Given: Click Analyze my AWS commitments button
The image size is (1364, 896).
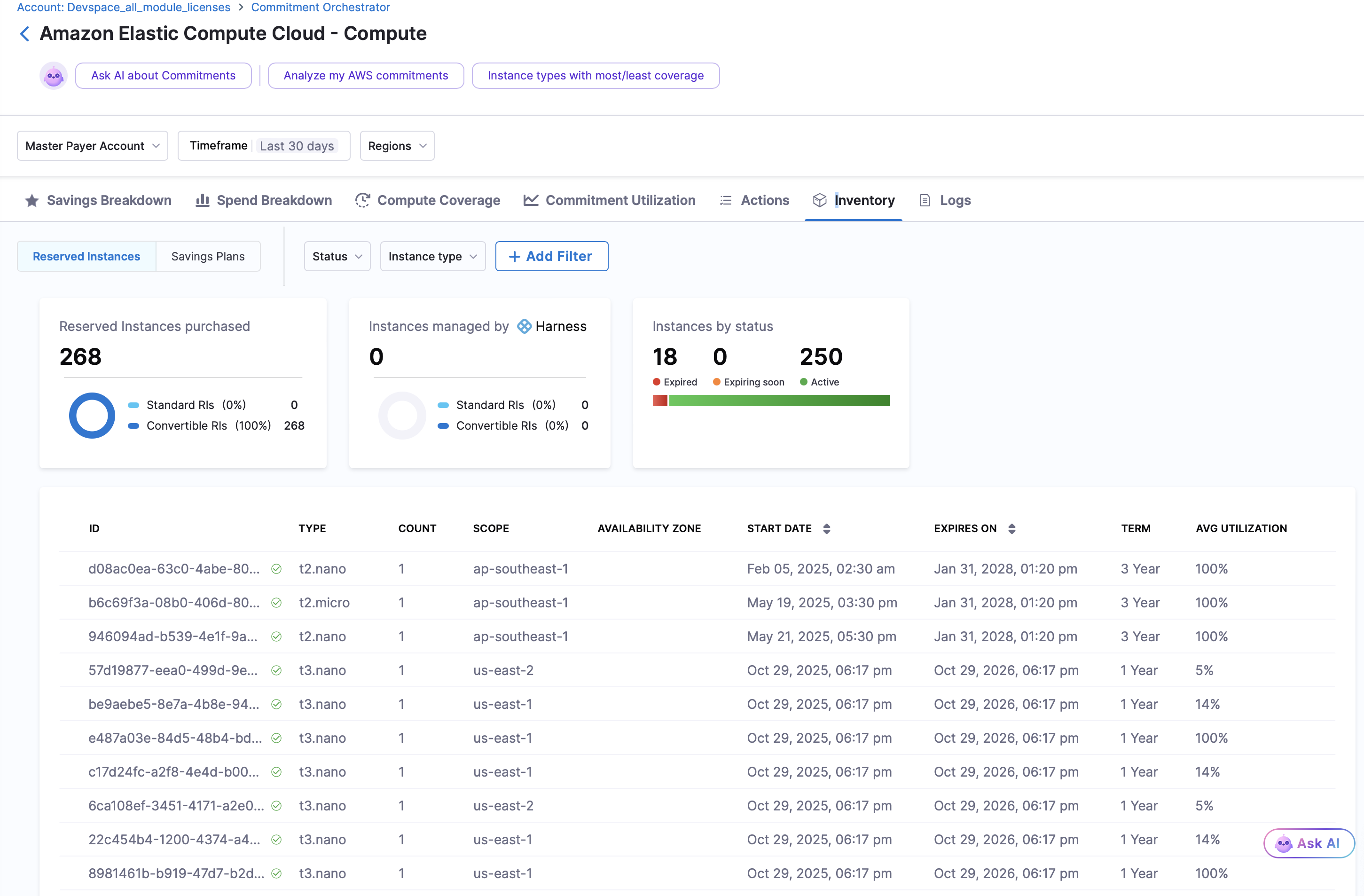Looking at the screenshot, I should [x=366, y=76].
